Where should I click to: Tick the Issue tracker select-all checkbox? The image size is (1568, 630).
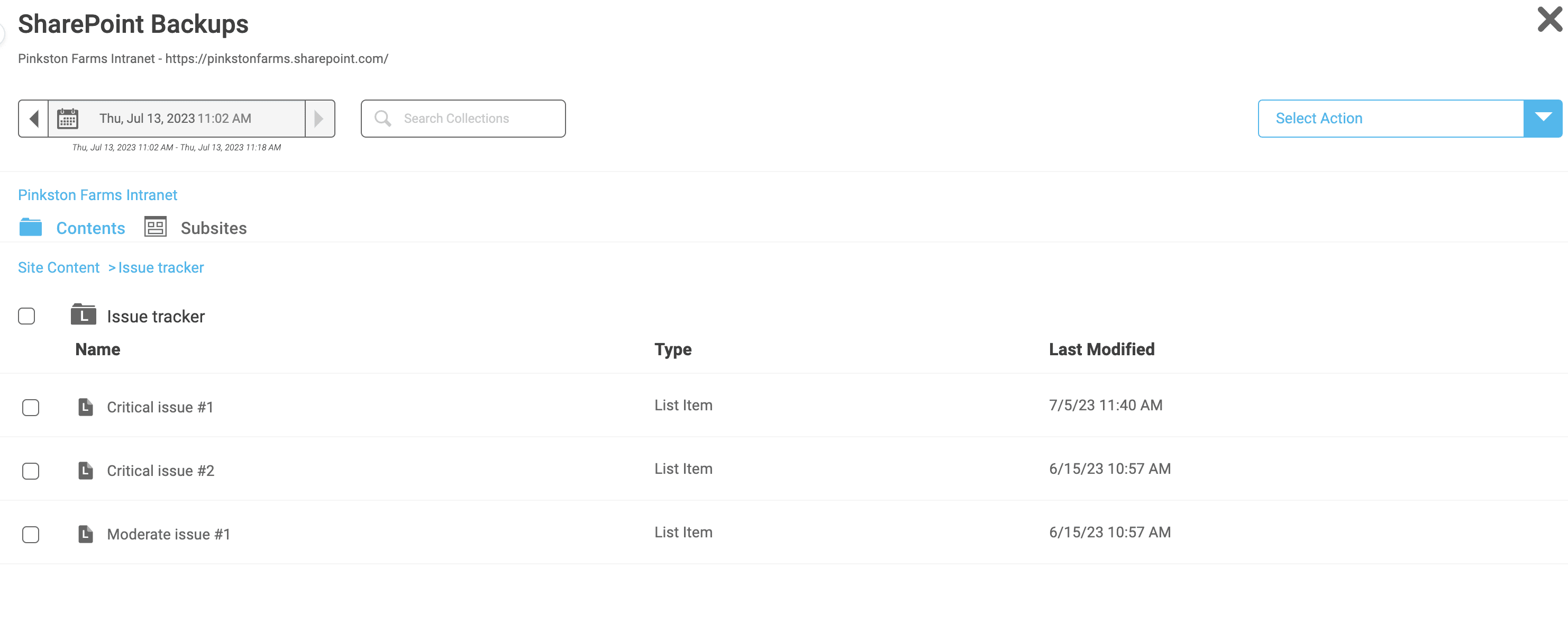pyautogui.click(x=26, y=316)
